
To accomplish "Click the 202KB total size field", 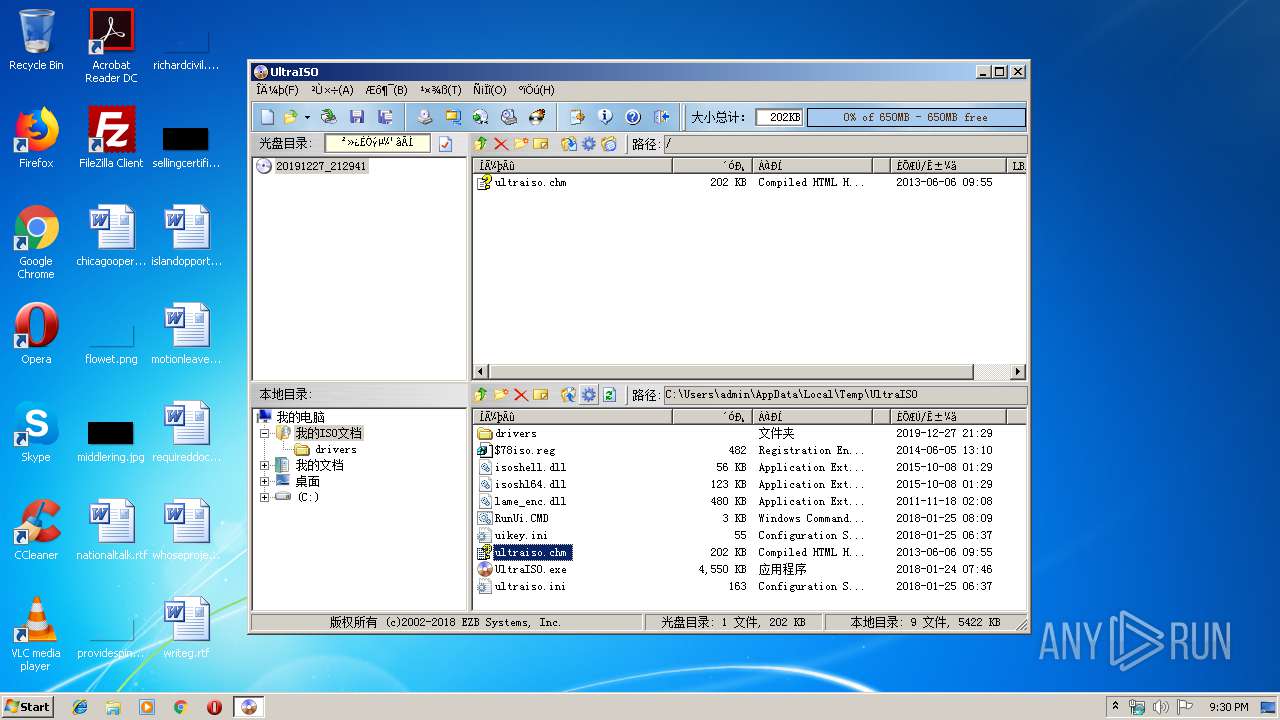I will click(779, 117).
